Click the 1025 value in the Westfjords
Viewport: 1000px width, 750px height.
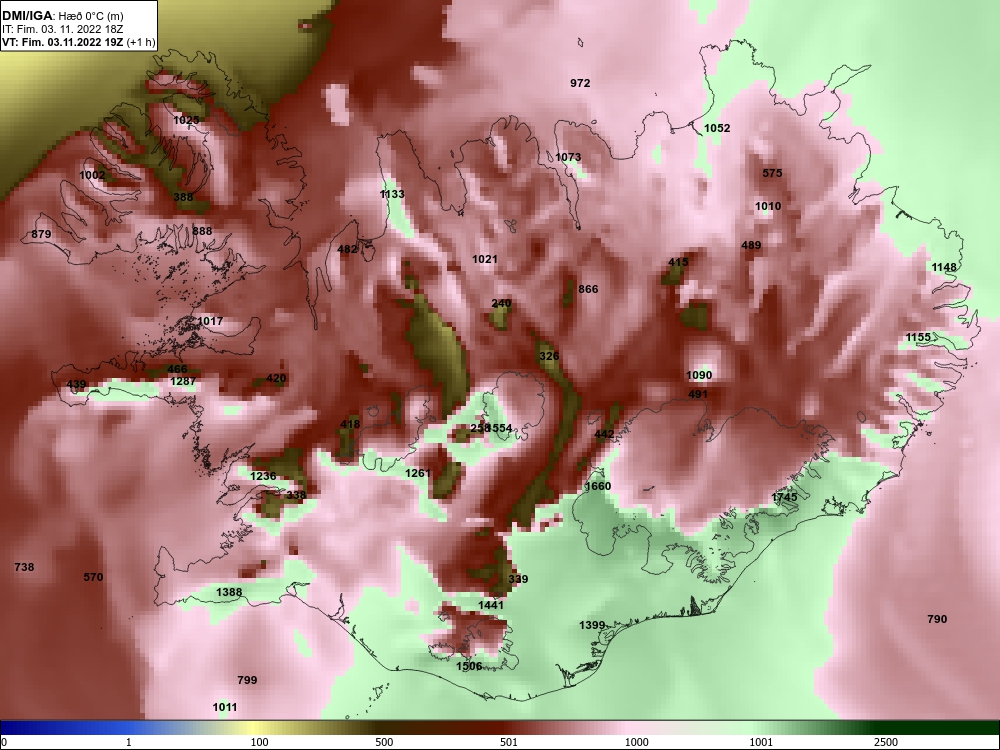(186, 120)
